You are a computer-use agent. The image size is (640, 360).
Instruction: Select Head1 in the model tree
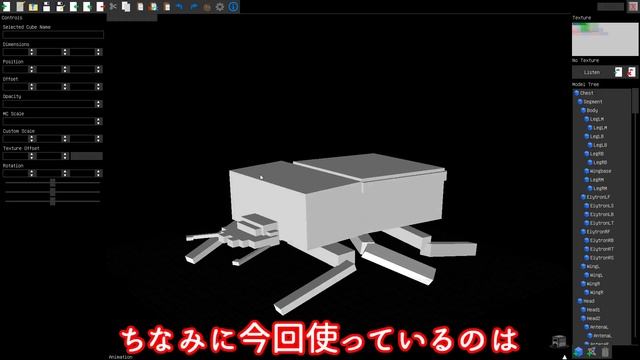pos(593,310)
